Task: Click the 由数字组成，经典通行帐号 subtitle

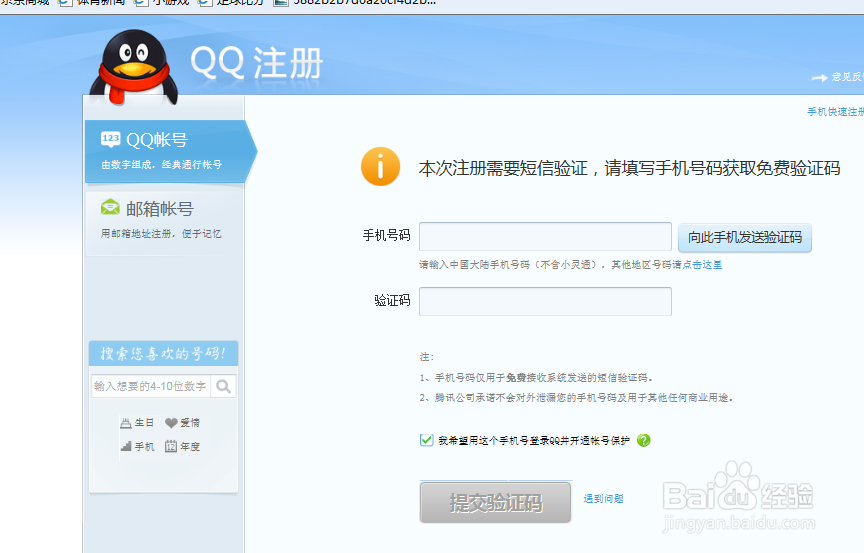Action: (161, 165)
